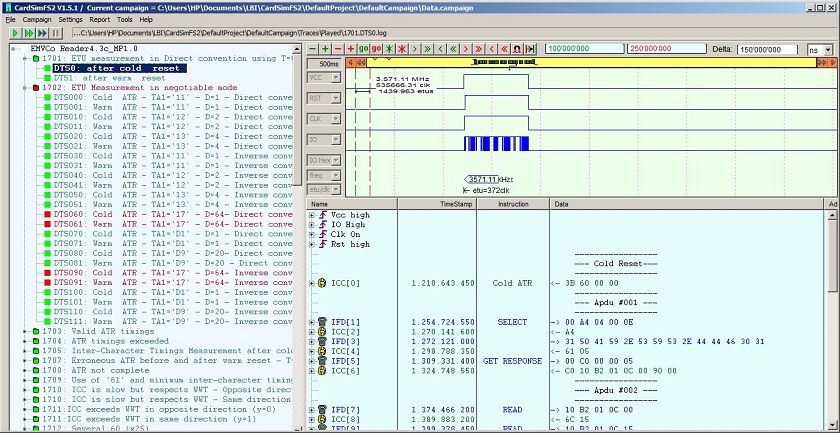Click the green 'go' cursor button
This screenshot has height=433, width=840.
click(364, 49)
